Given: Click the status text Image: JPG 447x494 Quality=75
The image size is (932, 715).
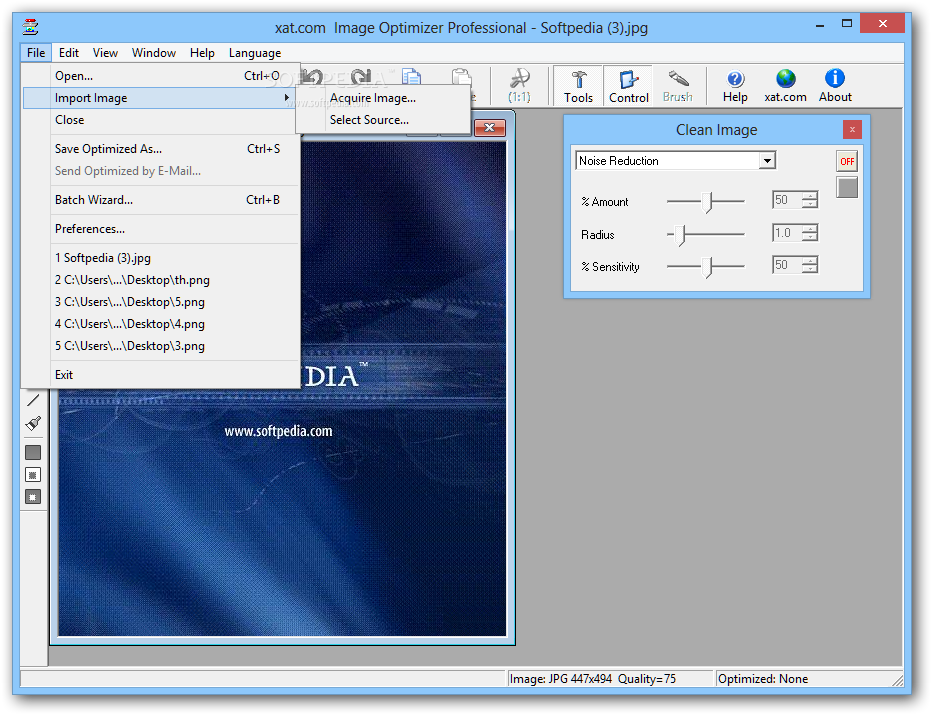Looking at the screenshot, I should click(592, 679).
